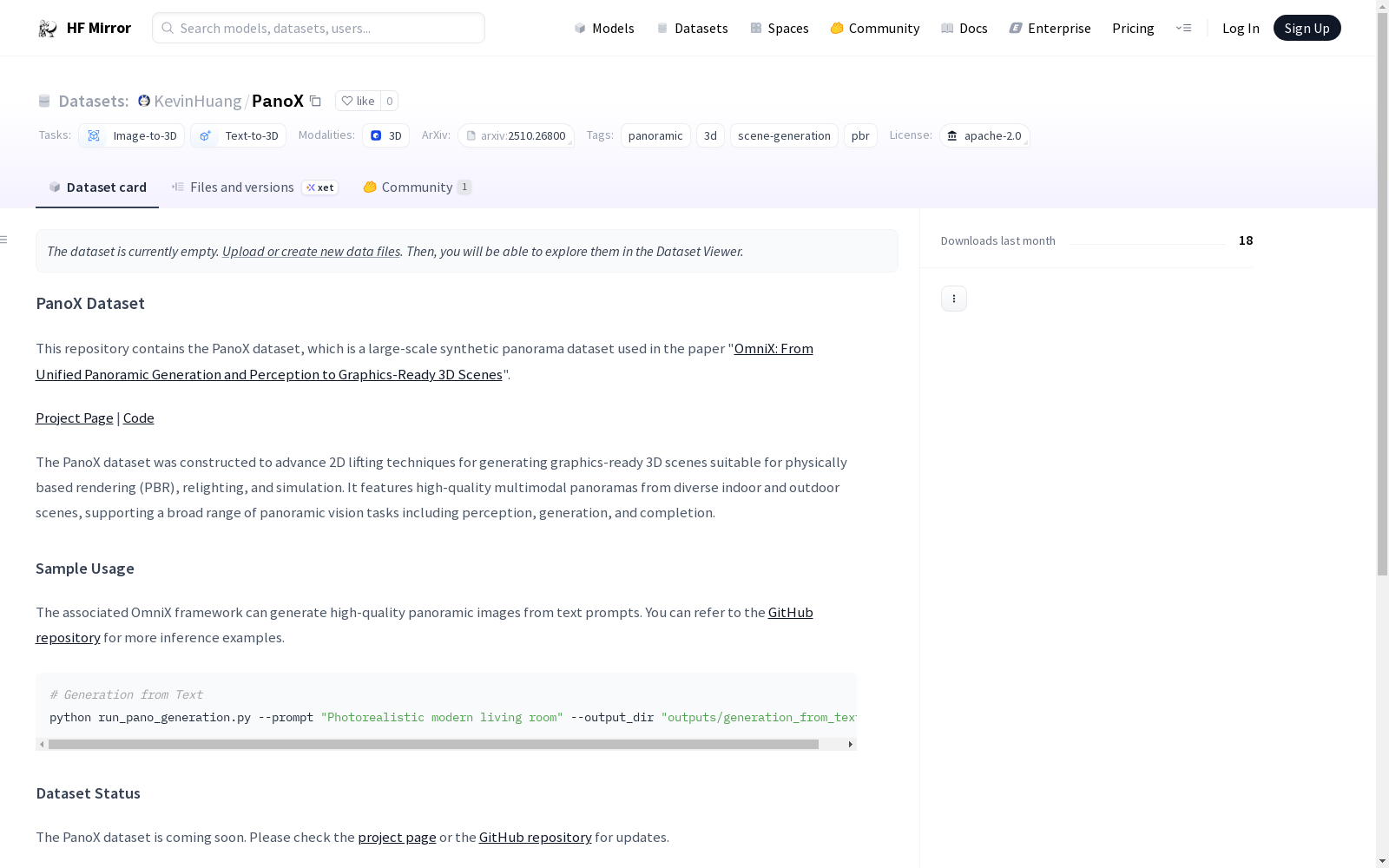Click the like count showing 0
This screenshot has width=1389, height=868.
pos(390,101)
